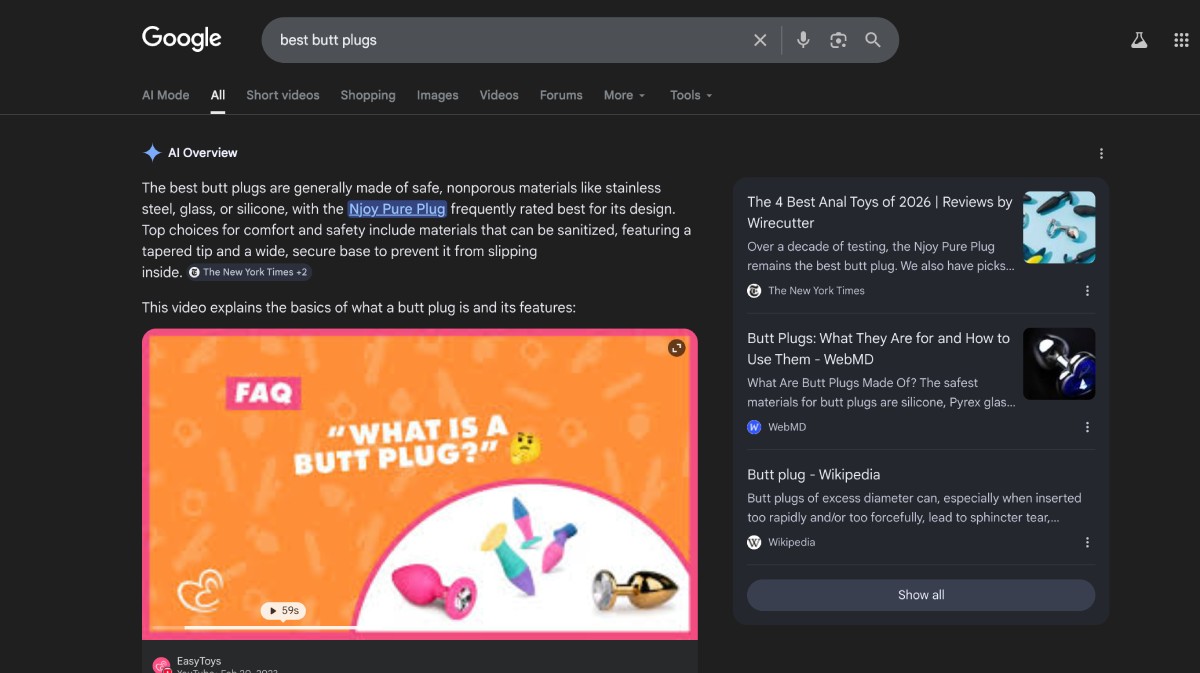Play the What Is A Butt Plug video
The image size is (1200, 673).
(x=420, y=484)
